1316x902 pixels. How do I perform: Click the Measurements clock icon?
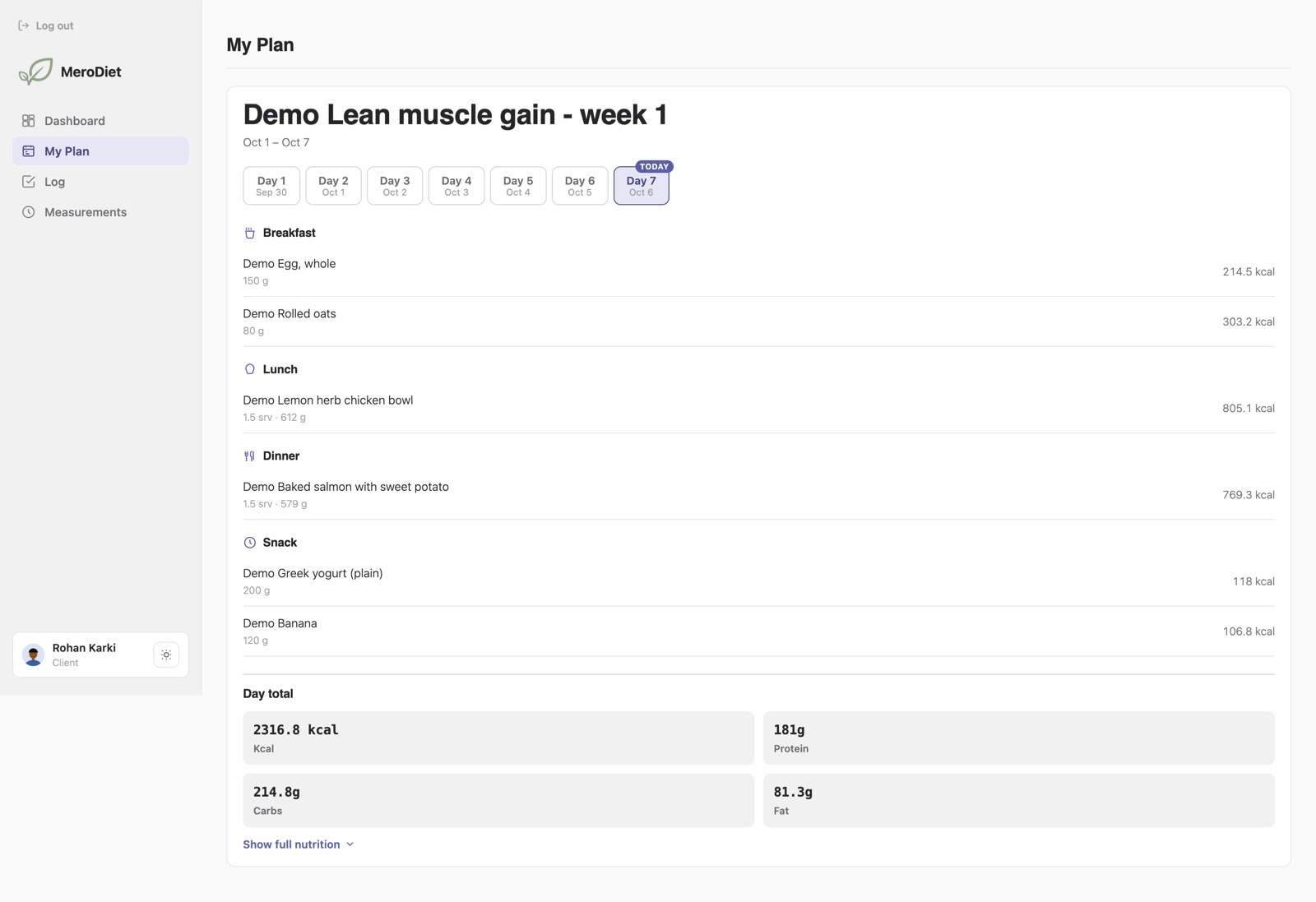pyautogui.click(x=29, y=212)
